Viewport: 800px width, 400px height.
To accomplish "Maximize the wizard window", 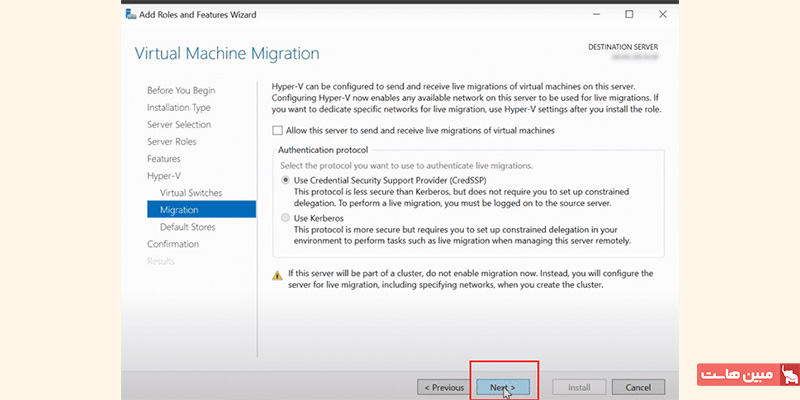I will [629, 14].
